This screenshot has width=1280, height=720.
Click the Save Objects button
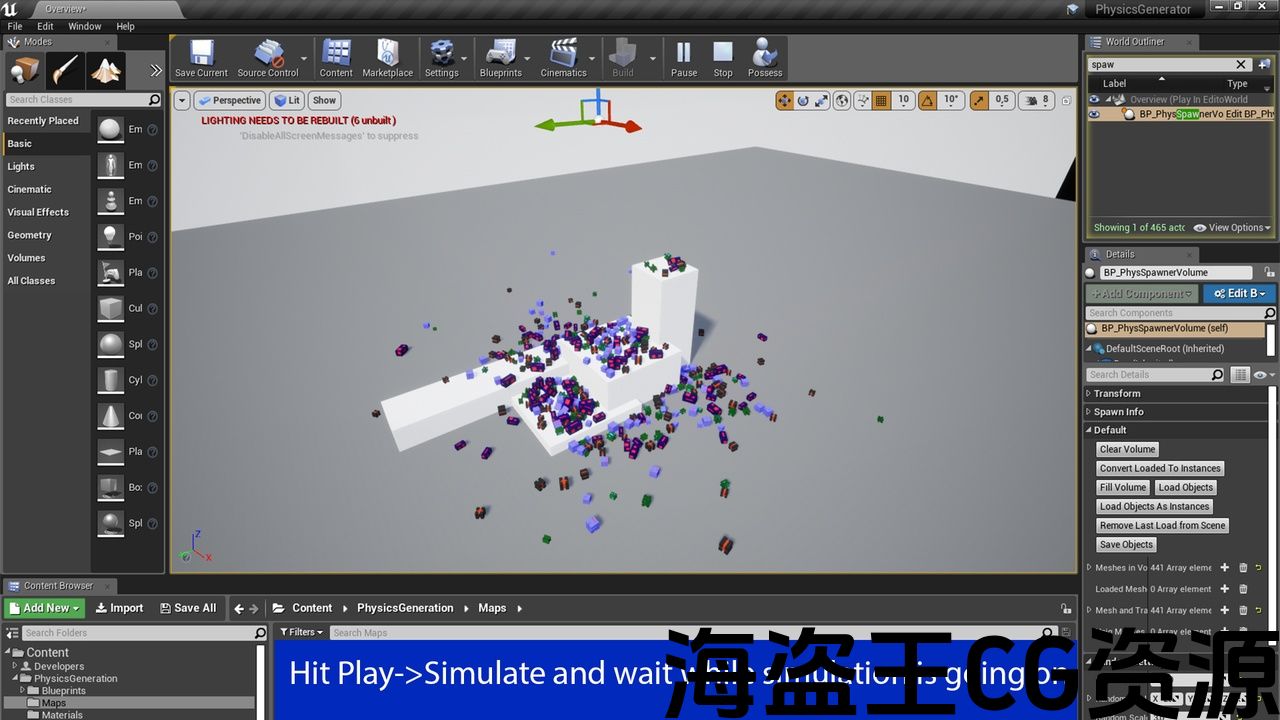(x=1126, y=544)
